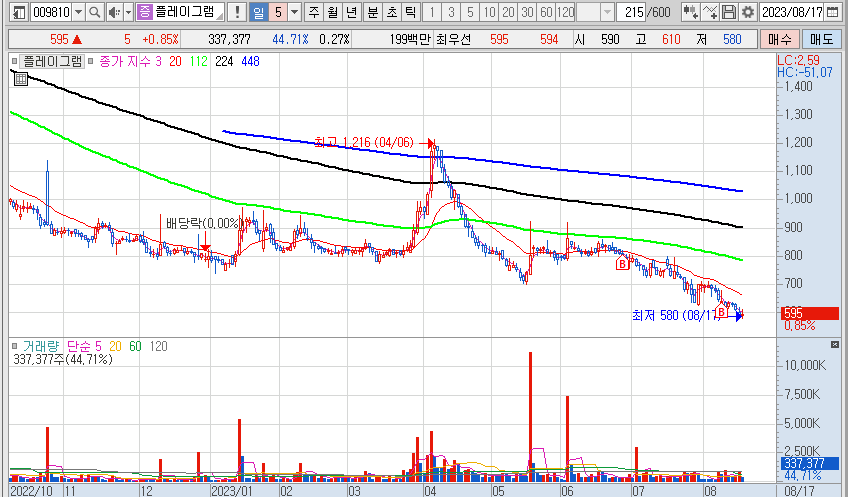Click the red 595 current price tag
Screen dimensions: 848x497
pos(810,313)
